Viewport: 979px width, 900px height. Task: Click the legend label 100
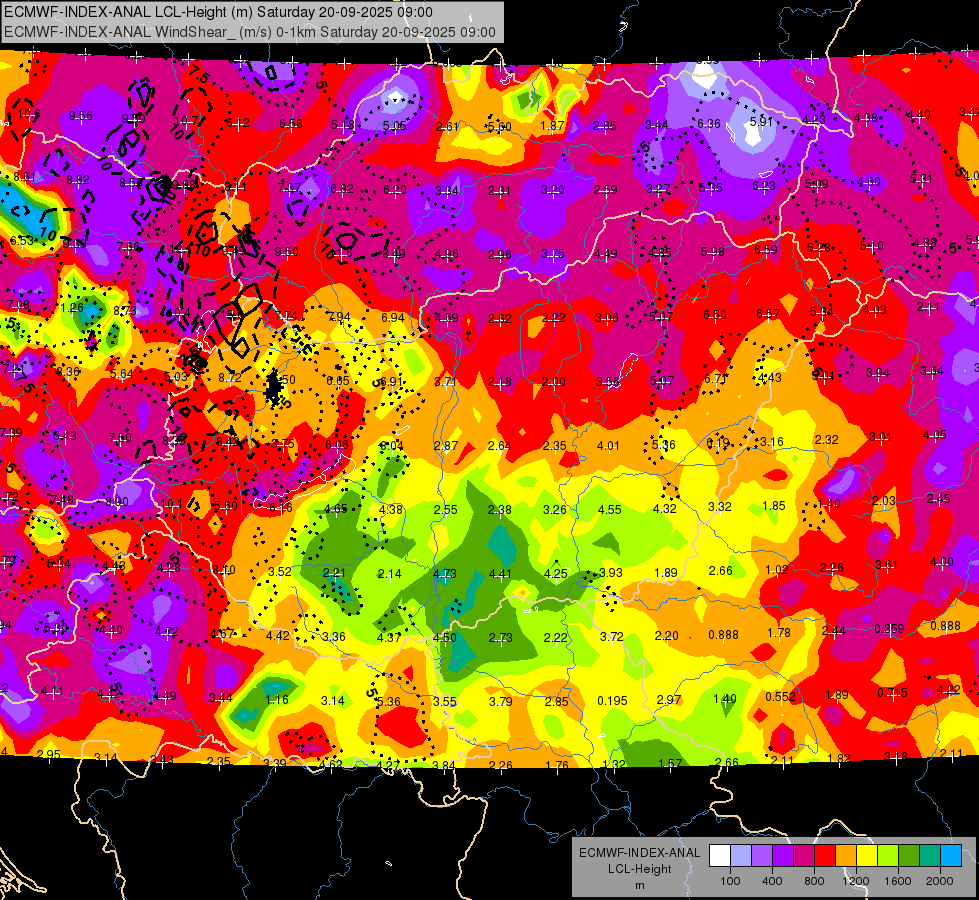click(x=730, y=881)
